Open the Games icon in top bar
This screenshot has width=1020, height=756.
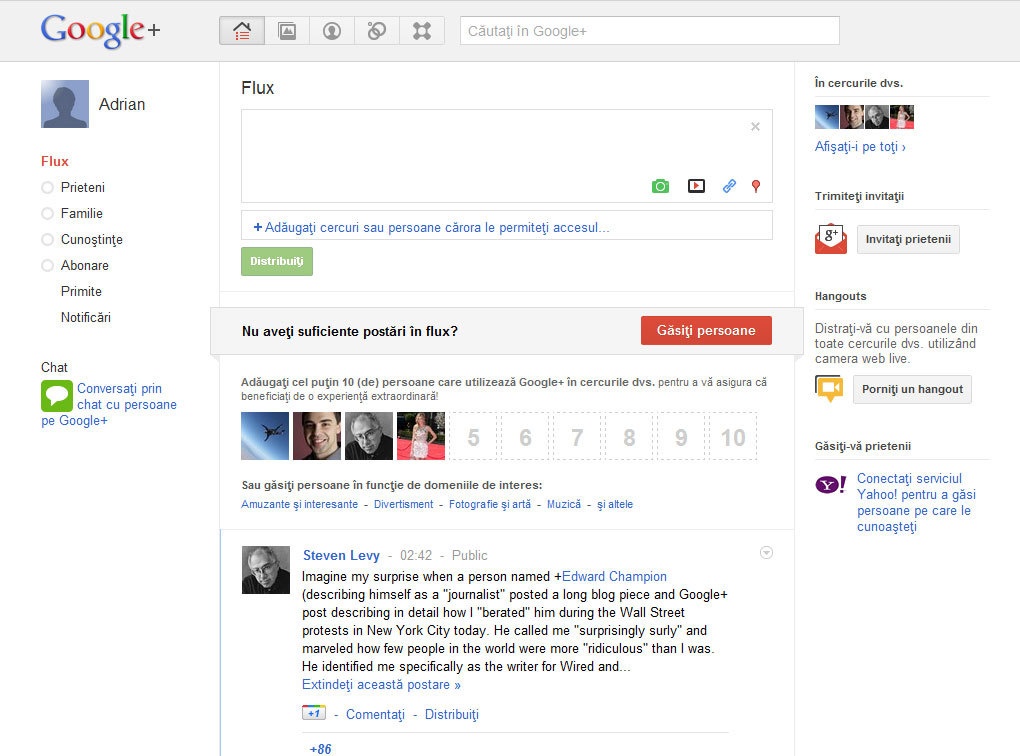[422, 31]
